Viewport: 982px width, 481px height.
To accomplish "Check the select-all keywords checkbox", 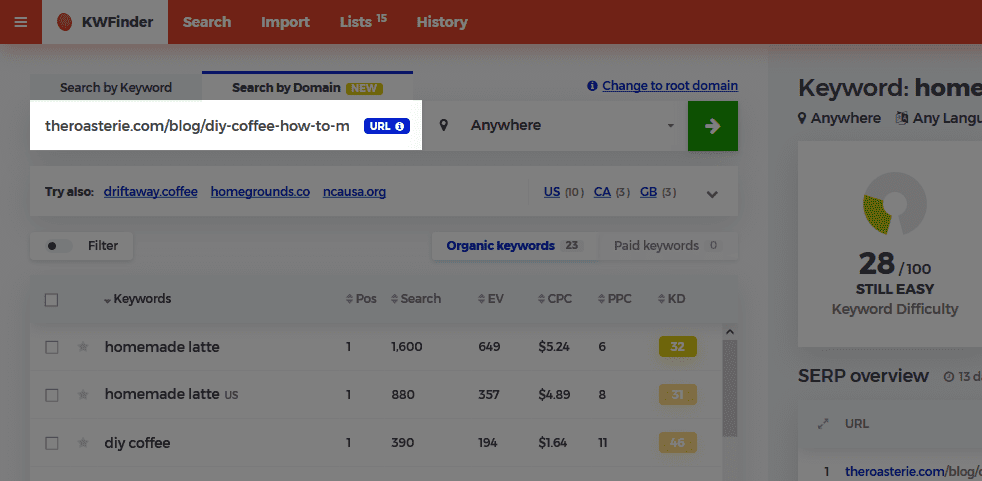I will tap(51, 300).
